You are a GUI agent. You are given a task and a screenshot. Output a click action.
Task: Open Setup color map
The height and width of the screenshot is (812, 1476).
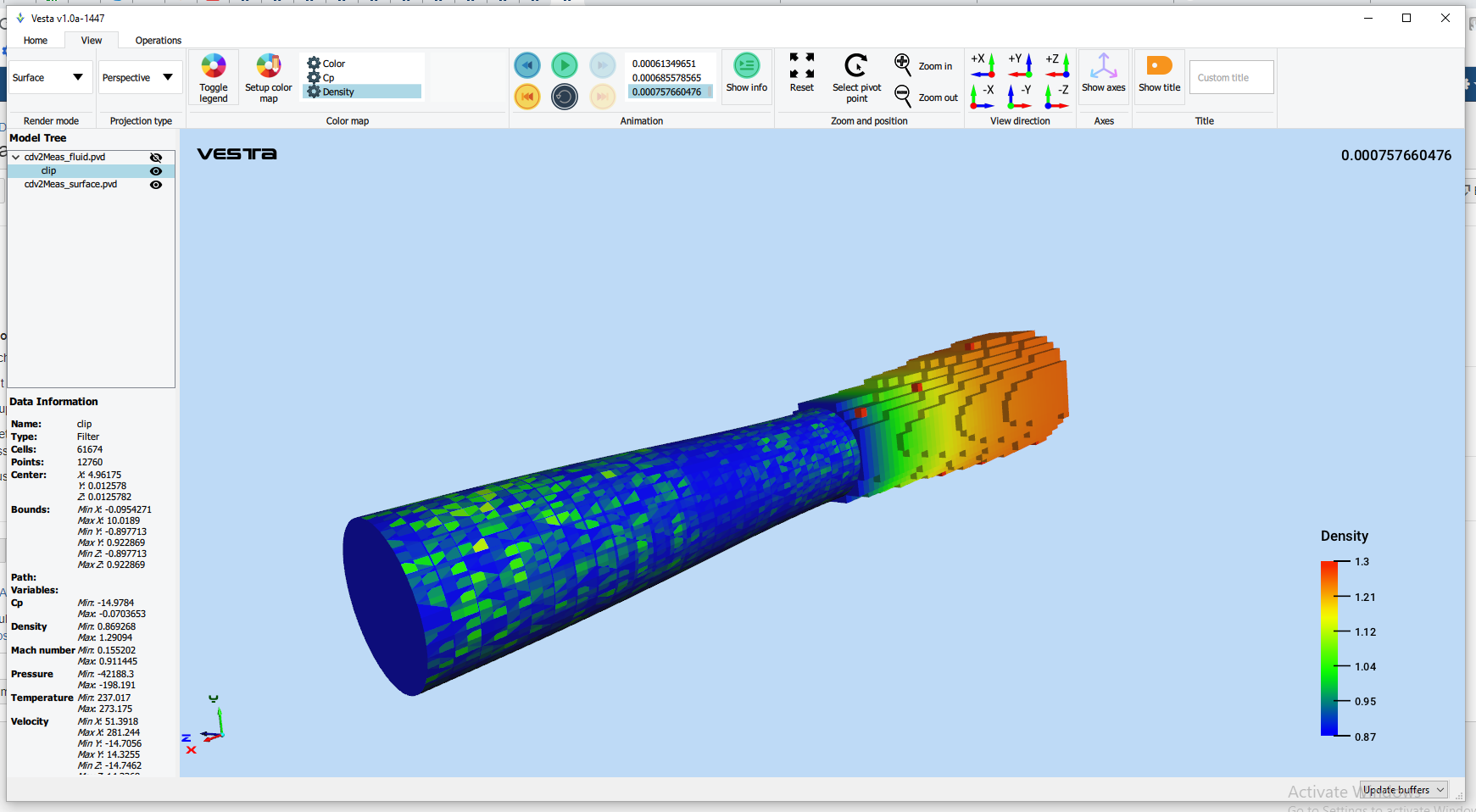click(x=269, y=78)
